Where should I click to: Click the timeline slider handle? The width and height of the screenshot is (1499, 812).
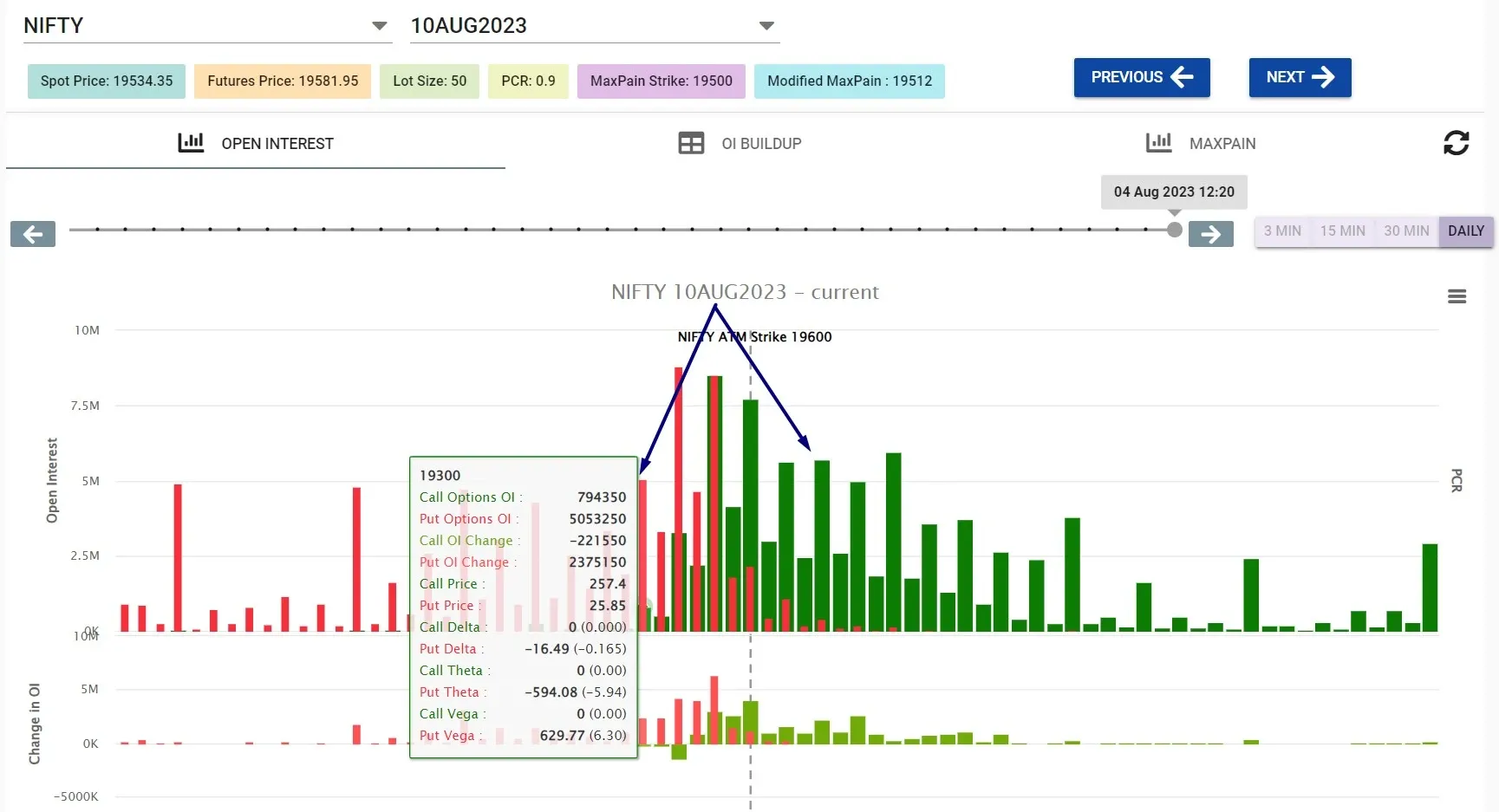tap(1174, 230)
